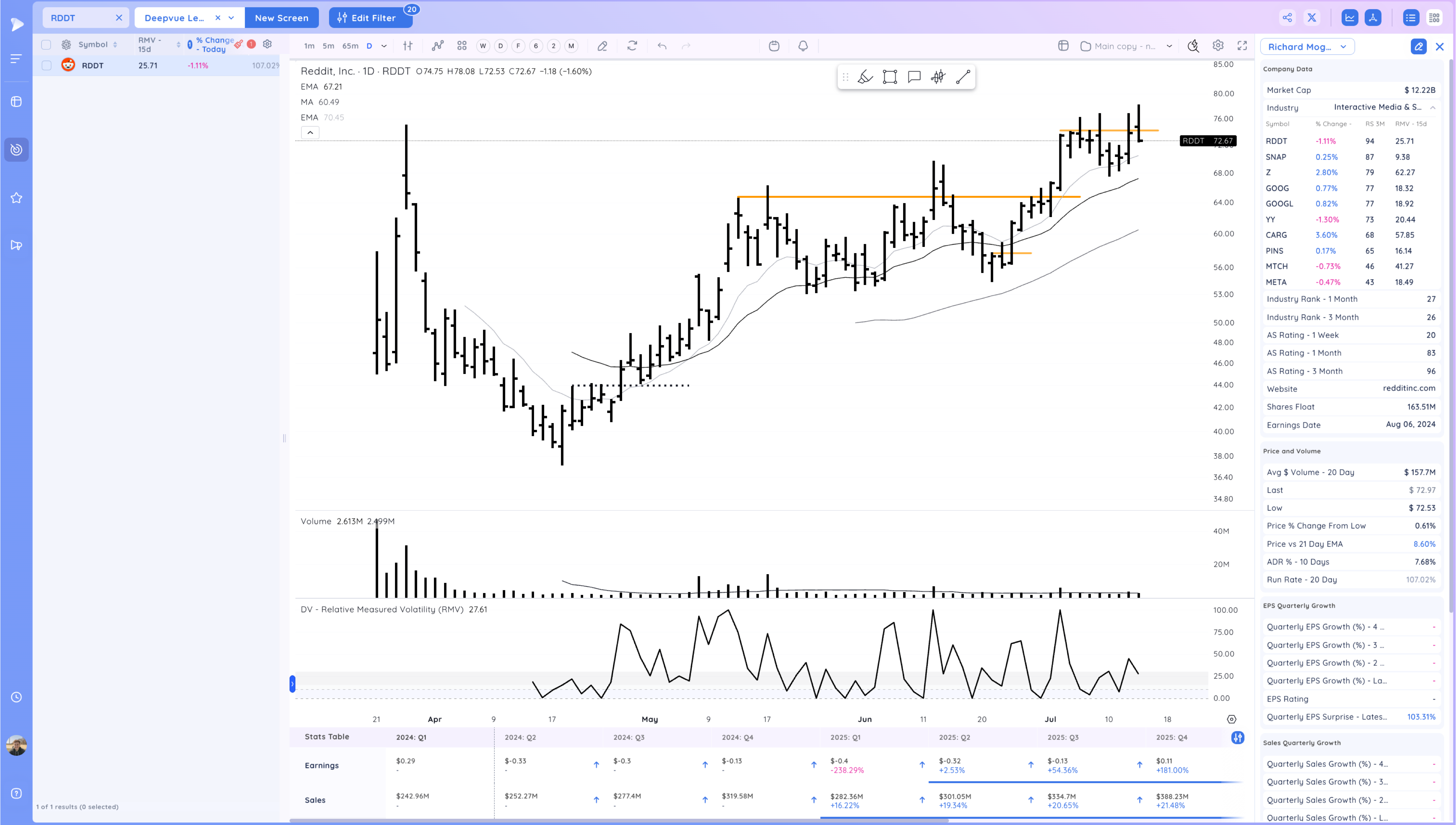Viewport: 1456px width, 825px height.
Task: Click the undo arrow in chart toolbar
Action: [x=661, y=46]
